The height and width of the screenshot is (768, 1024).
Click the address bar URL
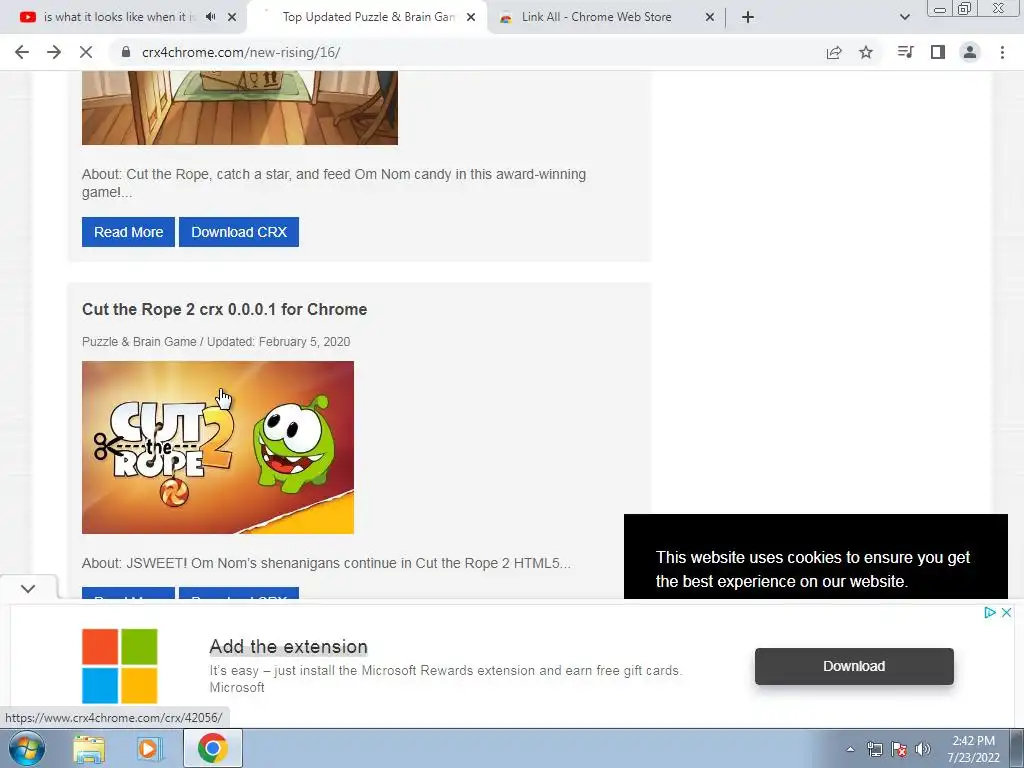(241, 52)
